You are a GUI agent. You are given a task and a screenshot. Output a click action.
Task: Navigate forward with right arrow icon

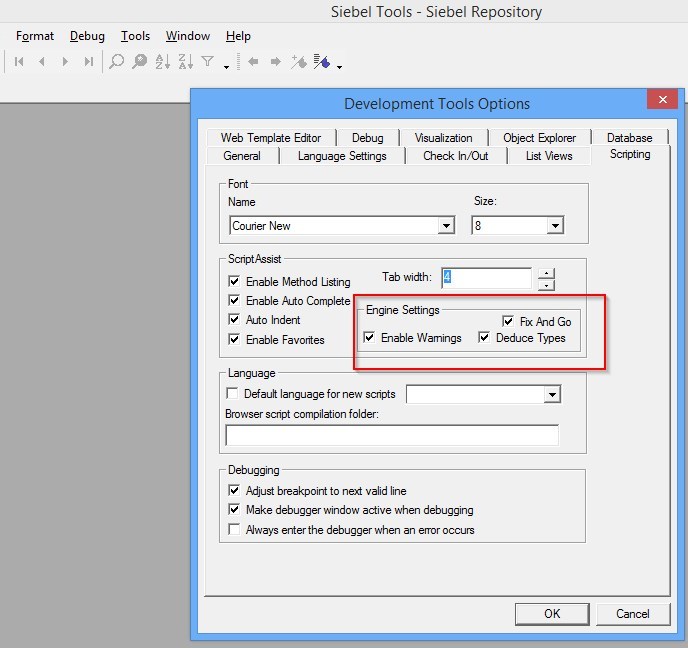(276, 62)
